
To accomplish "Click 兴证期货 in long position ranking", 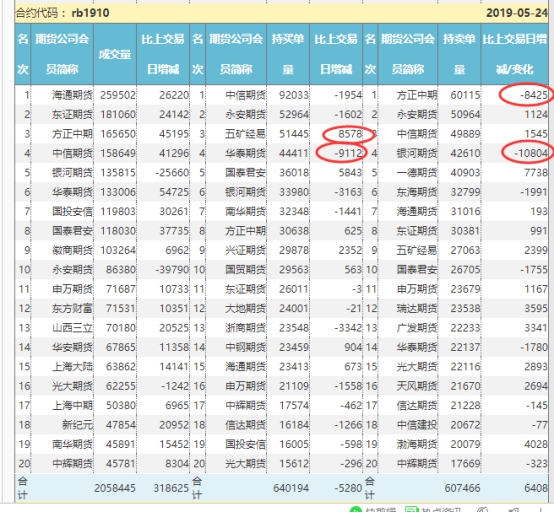I will point(246,250).
